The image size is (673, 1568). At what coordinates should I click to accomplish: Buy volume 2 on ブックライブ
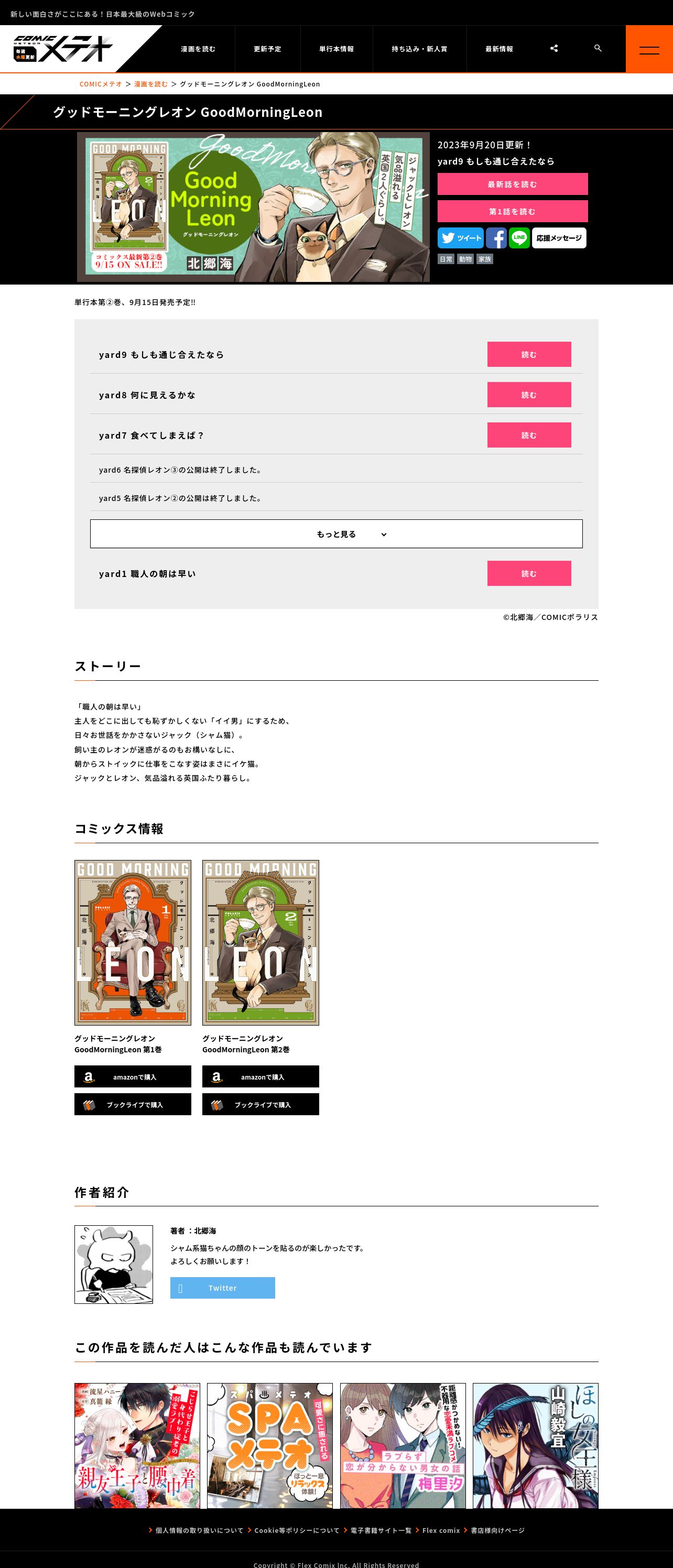[260, 1104]
